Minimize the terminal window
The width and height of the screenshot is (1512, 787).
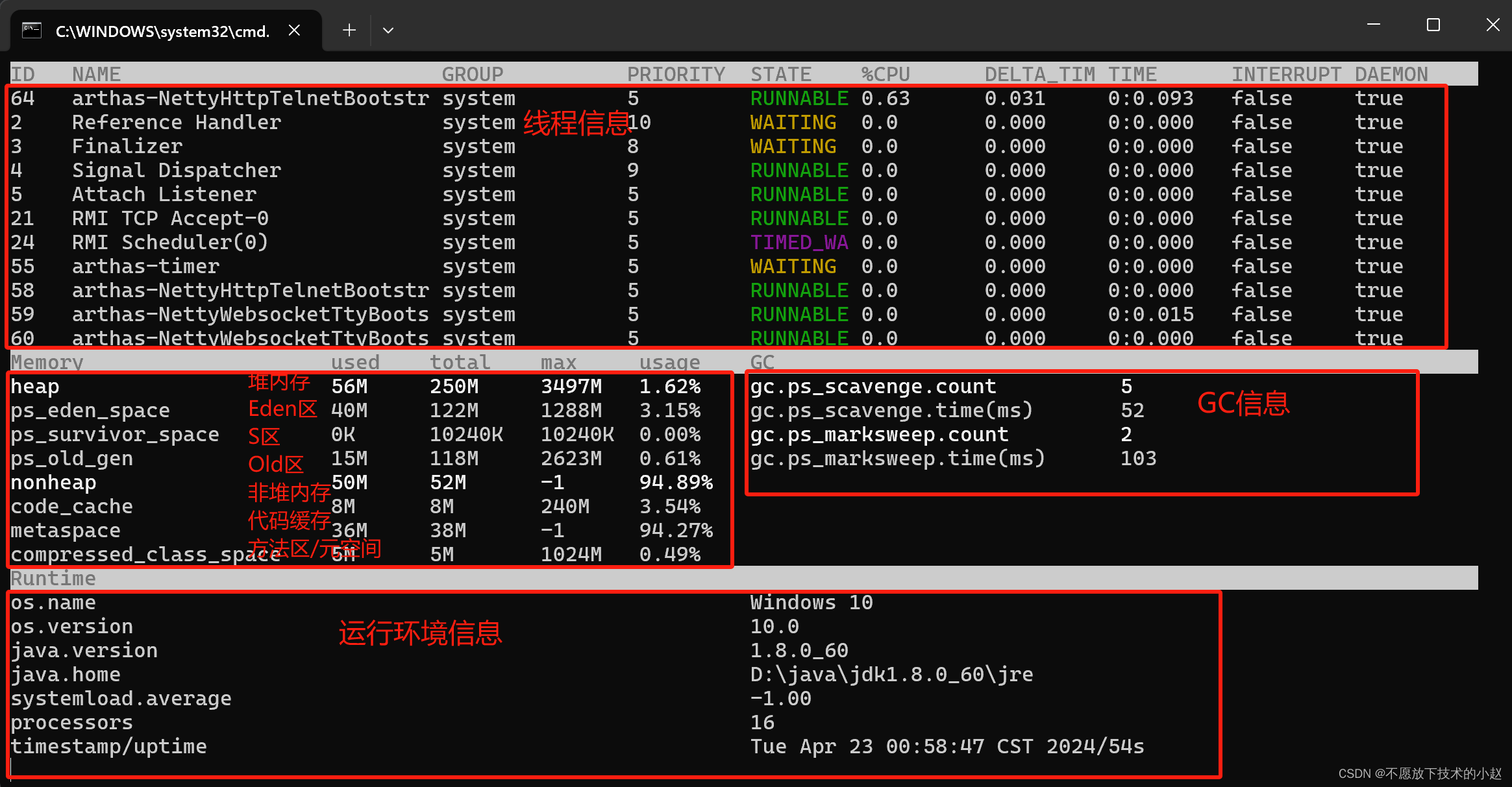click(1374, 25)
